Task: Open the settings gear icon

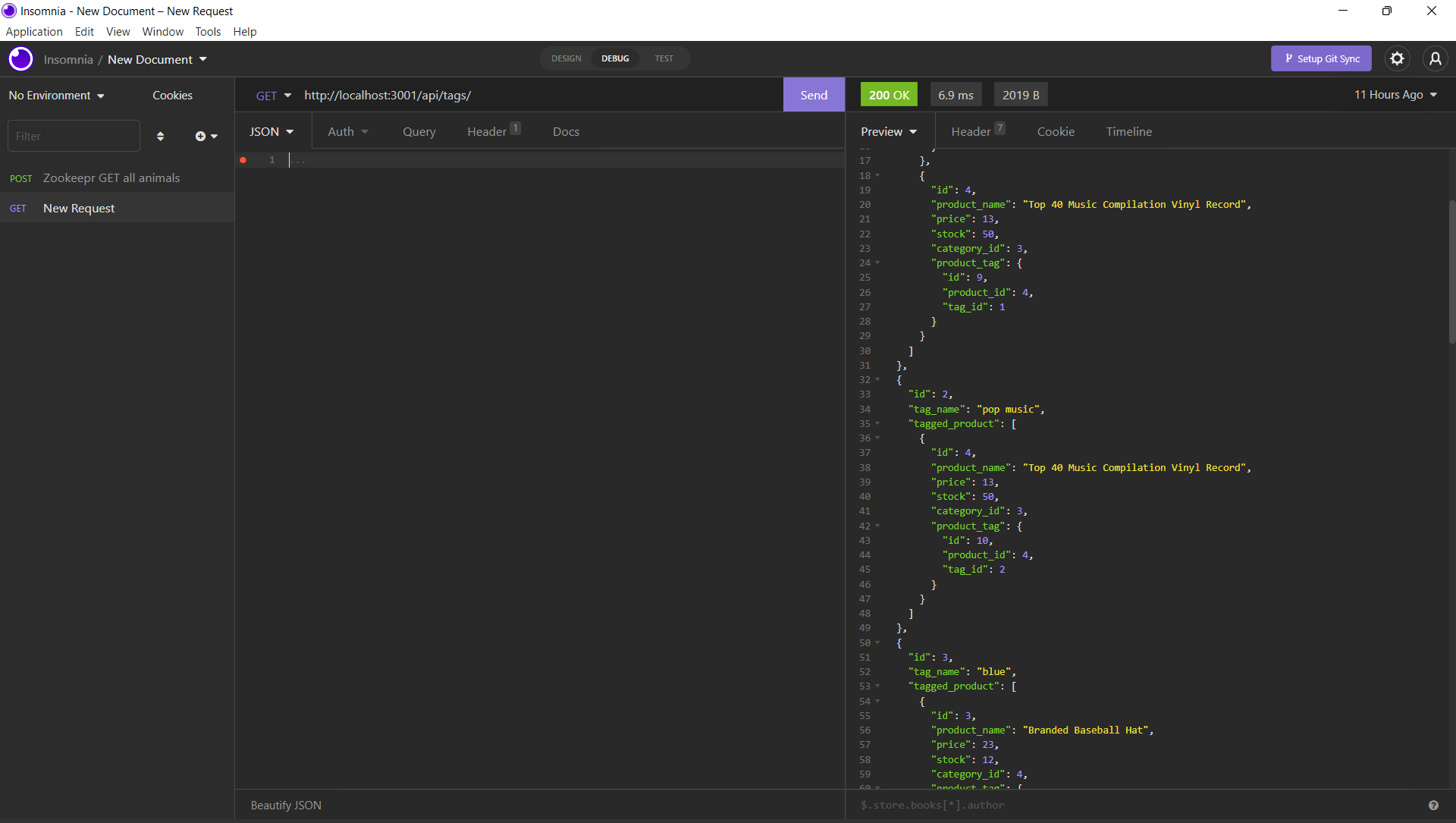Action: pos(1398,58)
